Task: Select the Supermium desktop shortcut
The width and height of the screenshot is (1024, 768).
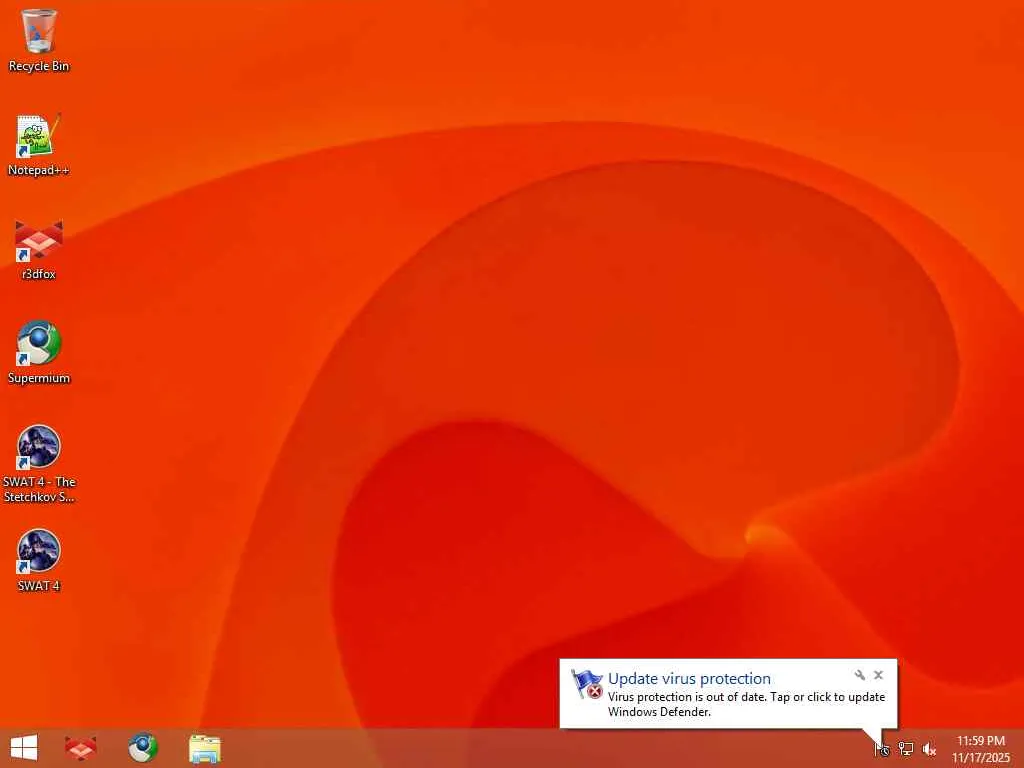Action: tap(39, 353)
